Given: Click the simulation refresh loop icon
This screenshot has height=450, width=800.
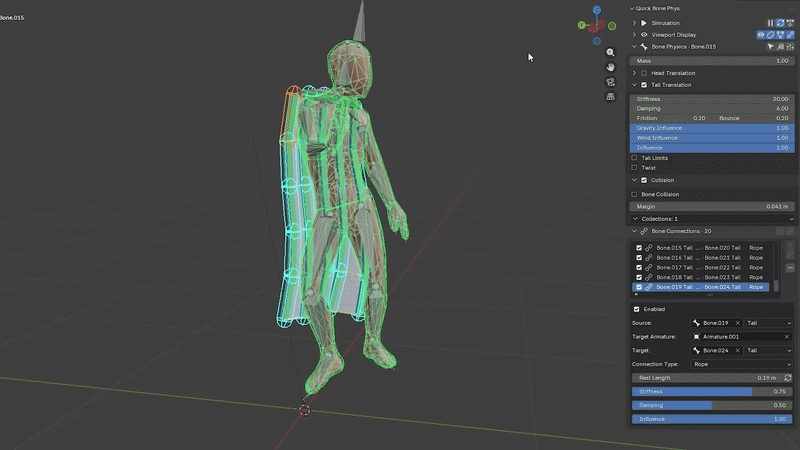Looking at the screenshot, I should point(780,23).
